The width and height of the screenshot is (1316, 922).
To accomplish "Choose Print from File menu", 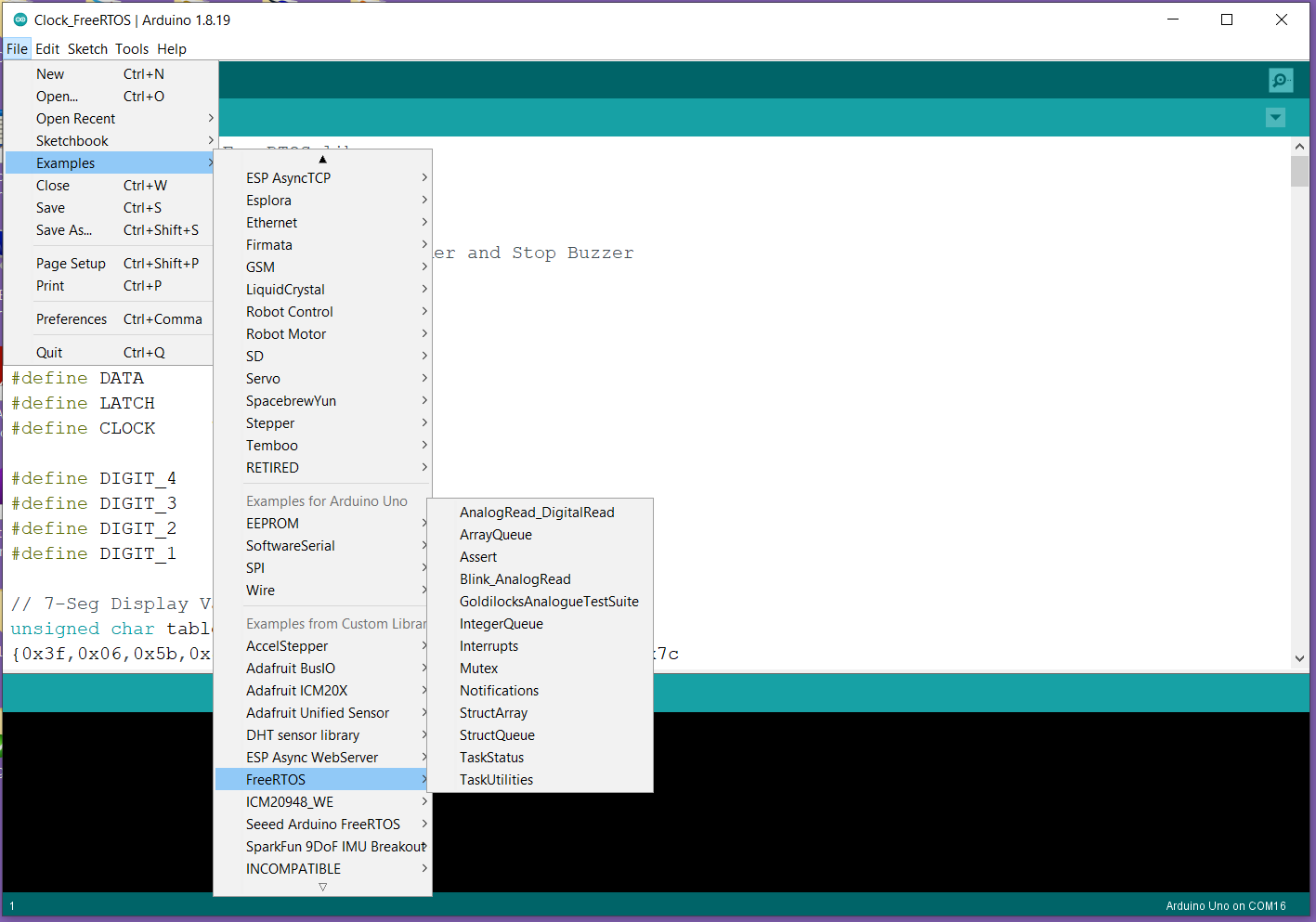I will click(111, 286).
